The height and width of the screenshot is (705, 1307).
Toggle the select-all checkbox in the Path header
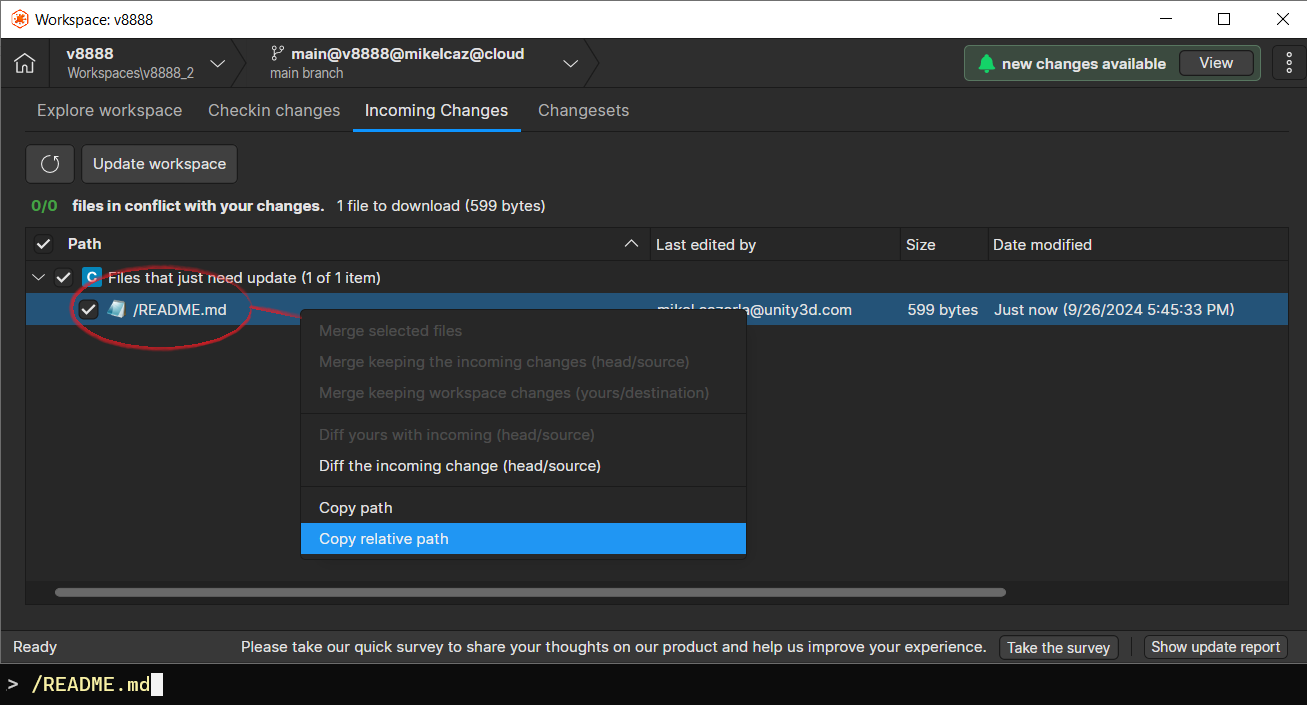(43, 243)
